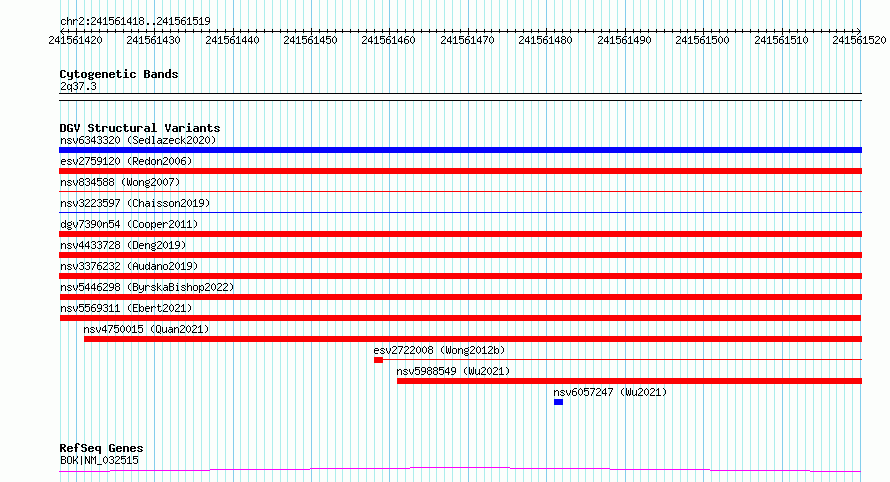Click the Cytogenetic Bands track heading
Image resolution: width=890 pixels, height=482 pixels.
(119, 74)
